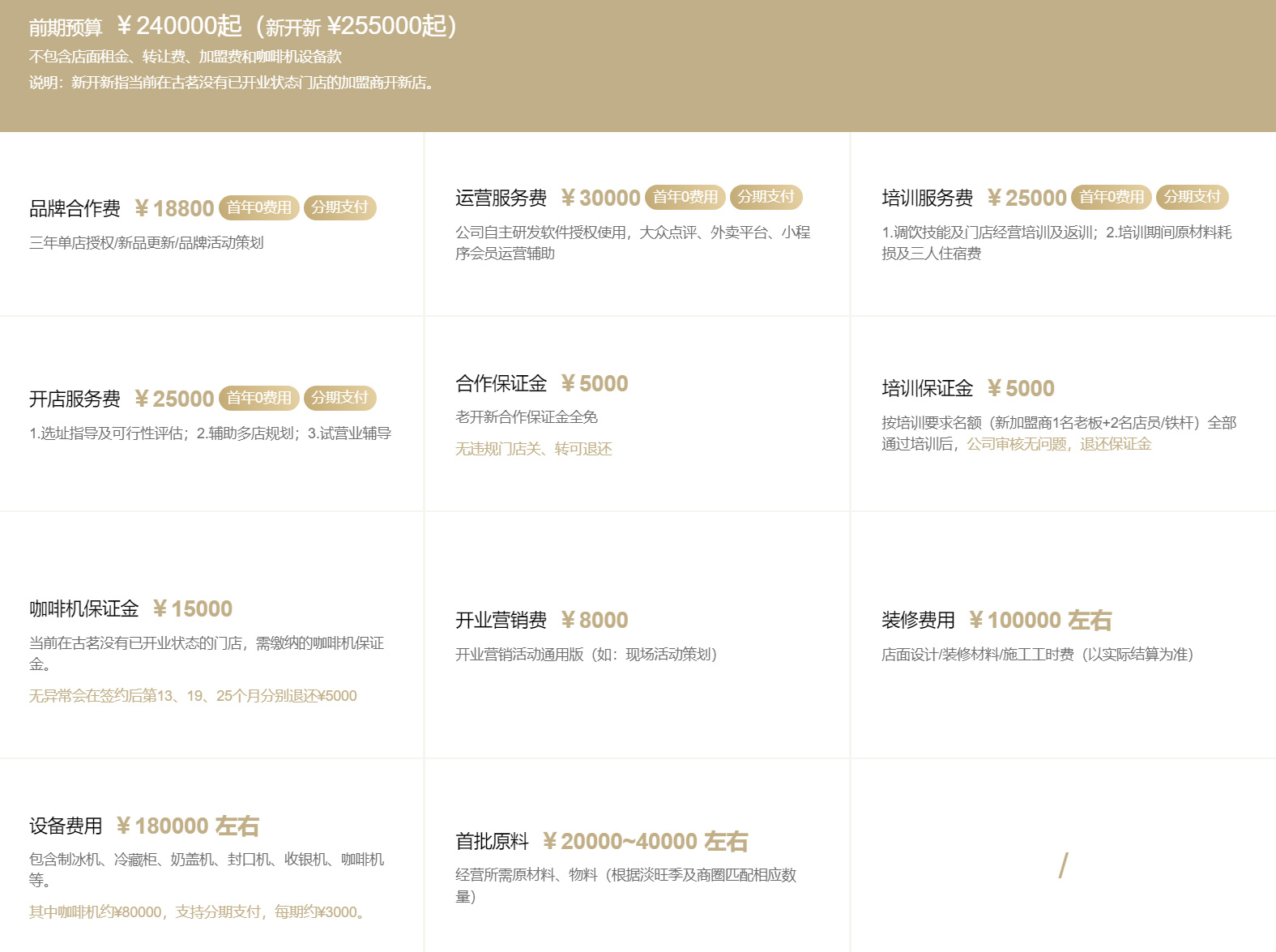Screen dimensions: 1276x952
Task: Select the 设备费用 ¥180000 左右 heading
Action: pos(143,826)
